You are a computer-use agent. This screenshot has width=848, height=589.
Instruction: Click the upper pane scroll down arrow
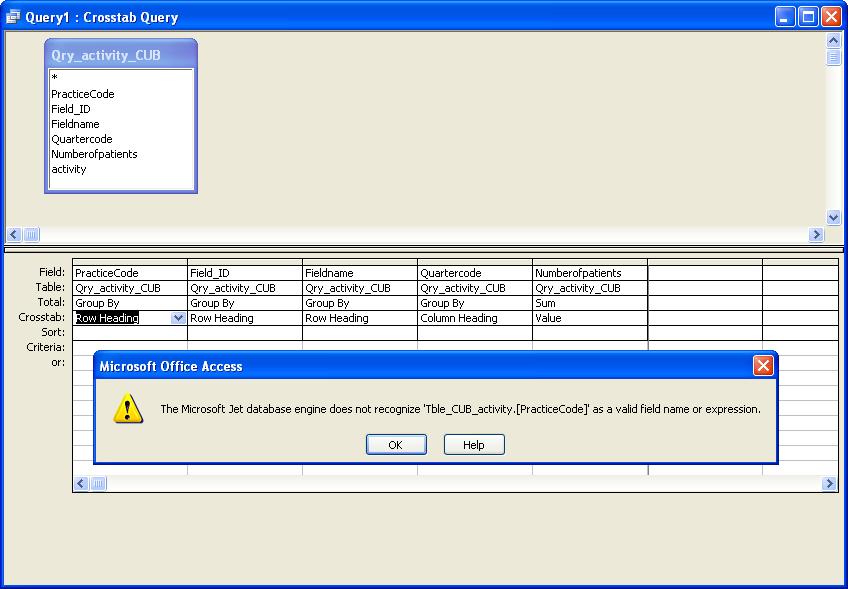pyautogui.click(x=833, y=217)
